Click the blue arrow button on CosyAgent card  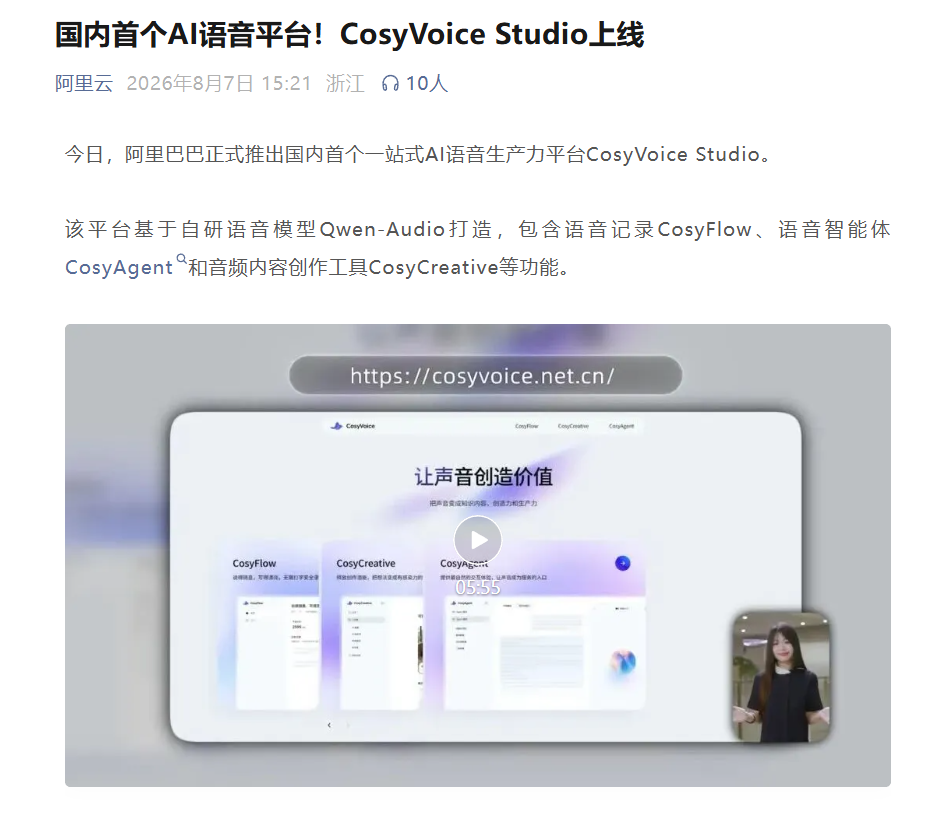622,563
